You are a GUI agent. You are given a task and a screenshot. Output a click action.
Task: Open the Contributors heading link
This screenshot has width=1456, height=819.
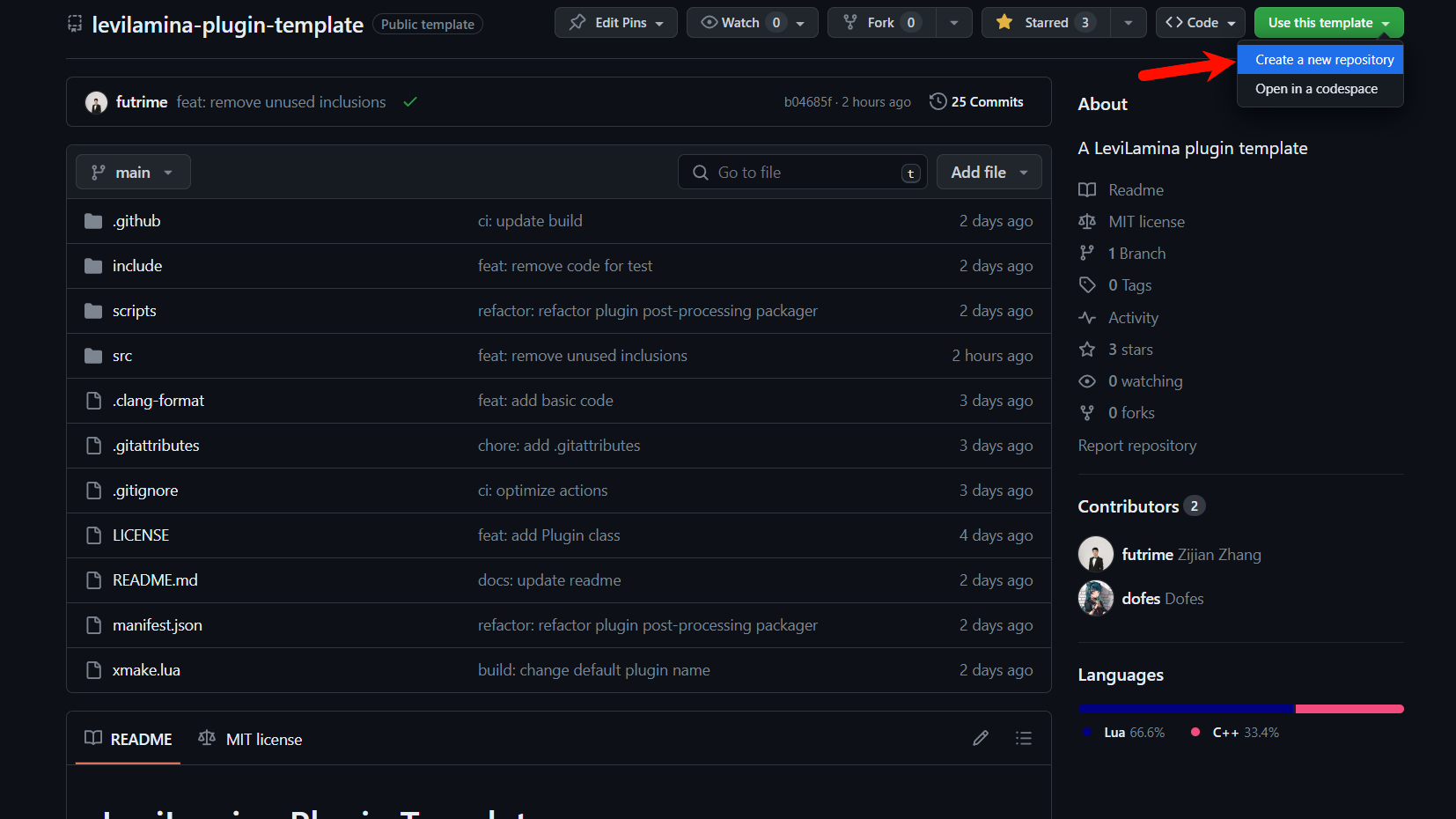(x=1142, y=506)
